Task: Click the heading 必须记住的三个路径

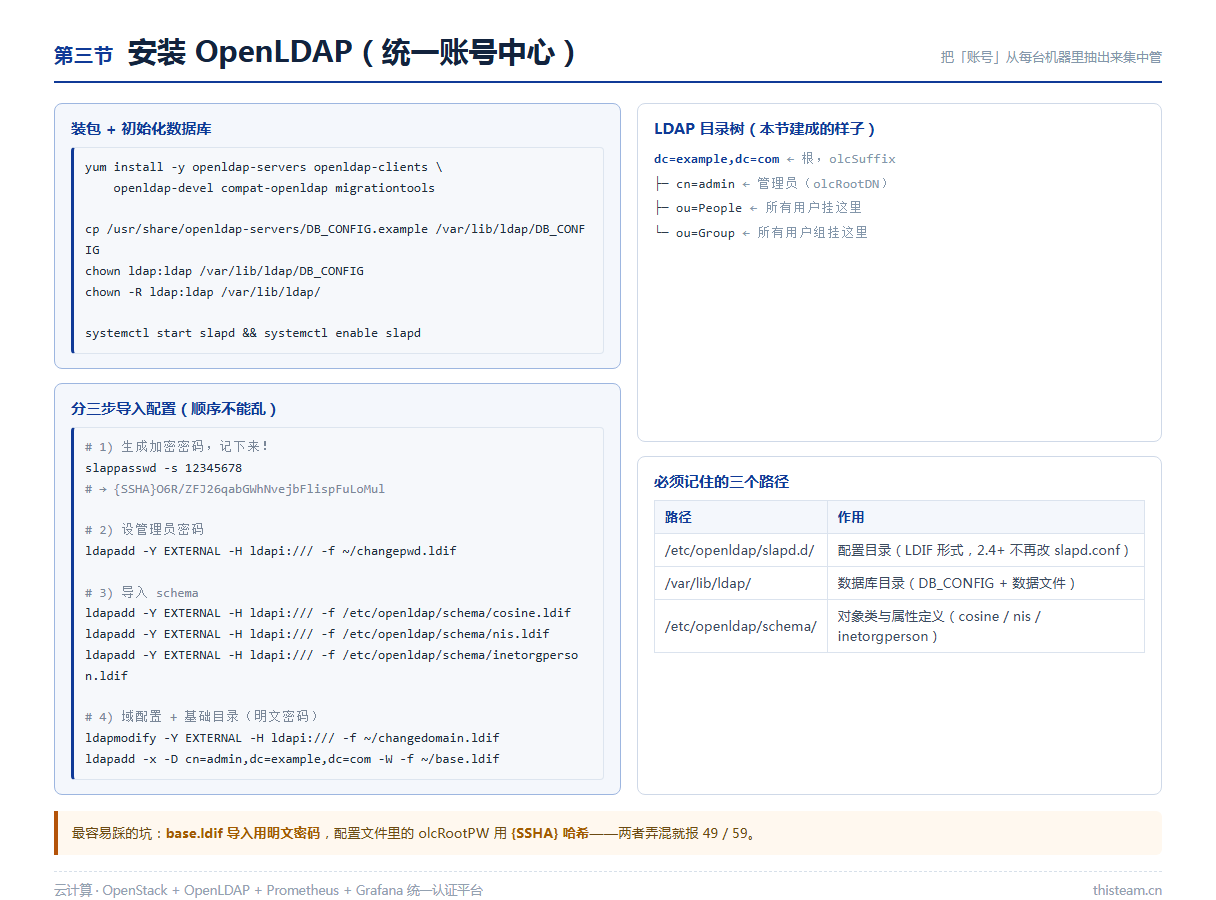Action: point(721,482)
